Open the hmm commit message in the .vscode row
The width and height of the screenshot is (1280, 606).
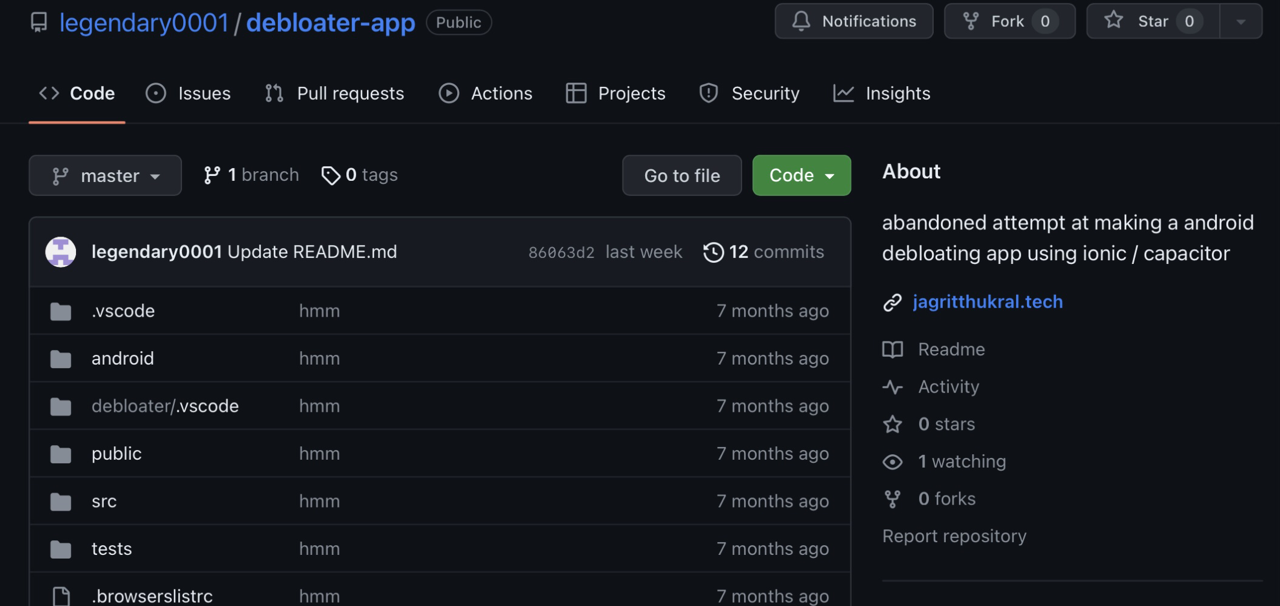click(319, 311)
